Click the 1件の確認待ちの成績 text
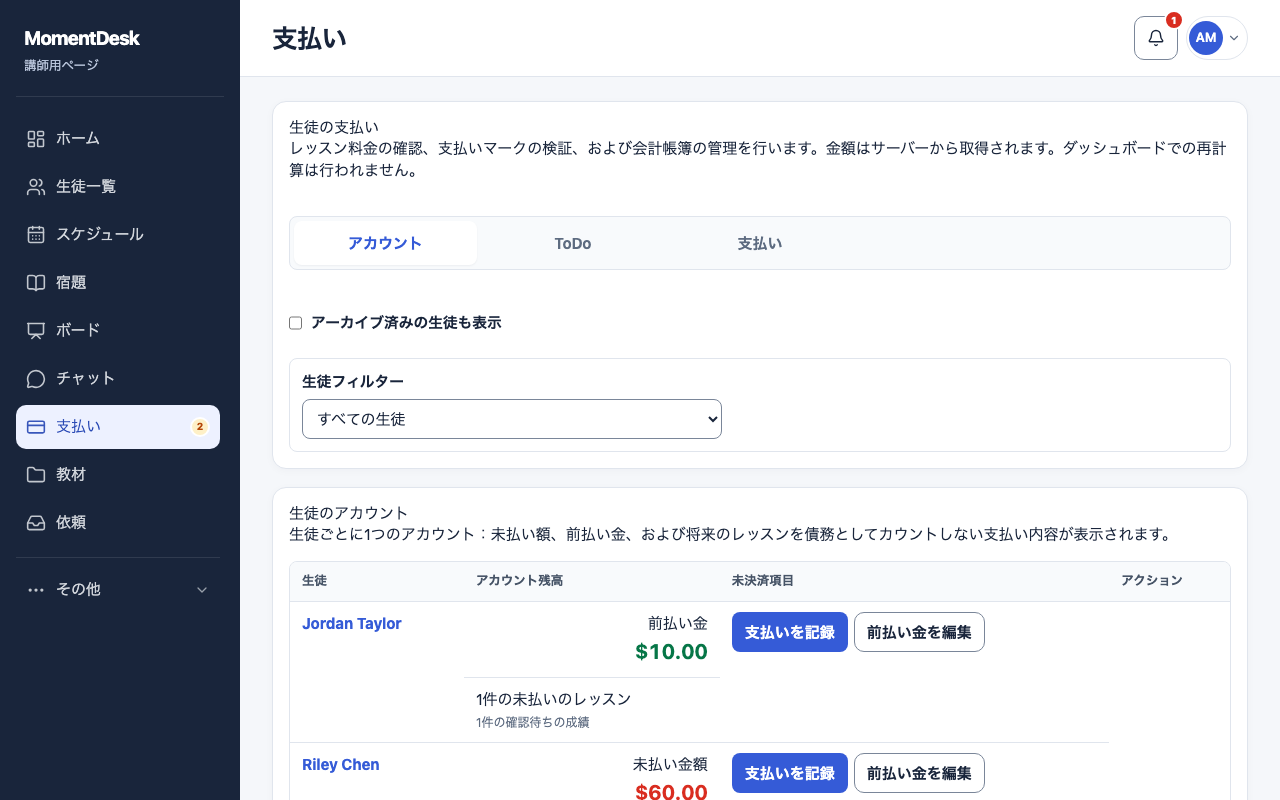 [x=533, y=722]
